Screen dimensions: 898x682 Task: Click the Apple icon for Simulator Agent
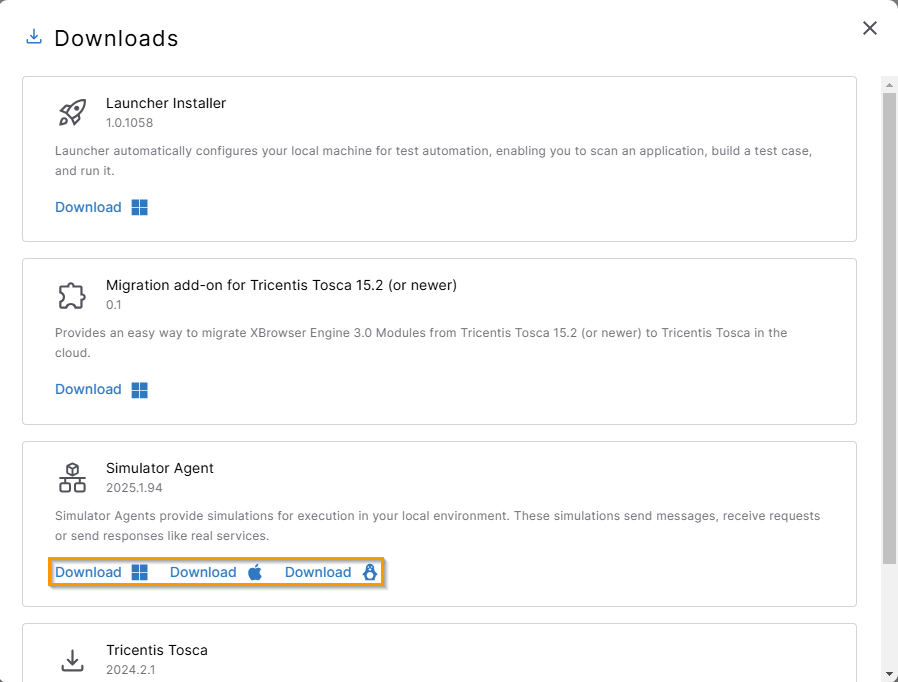pyautogui.click(x=255, y=572)
